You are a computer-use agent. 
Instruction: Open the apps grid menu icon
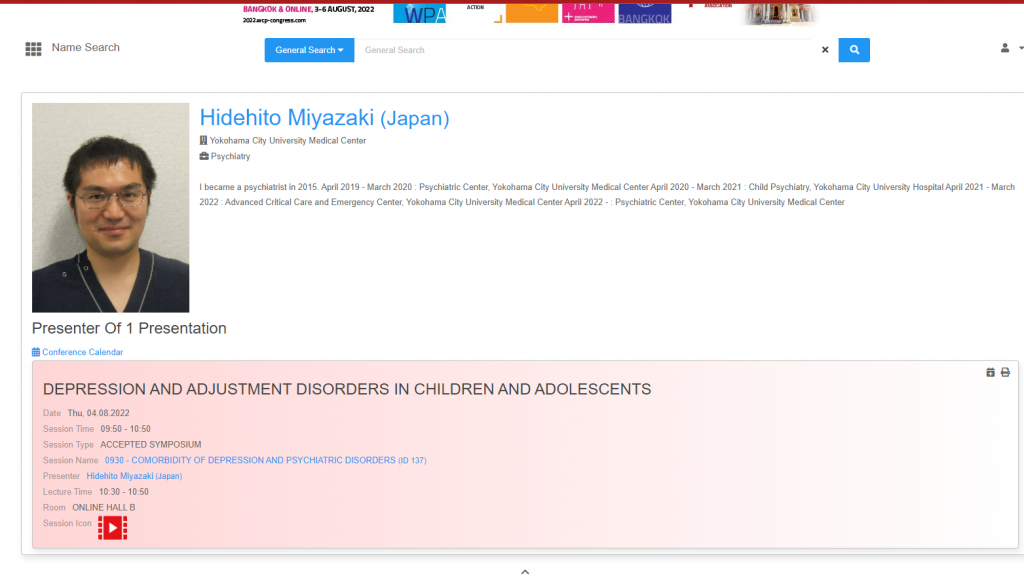tap(33, 49)
